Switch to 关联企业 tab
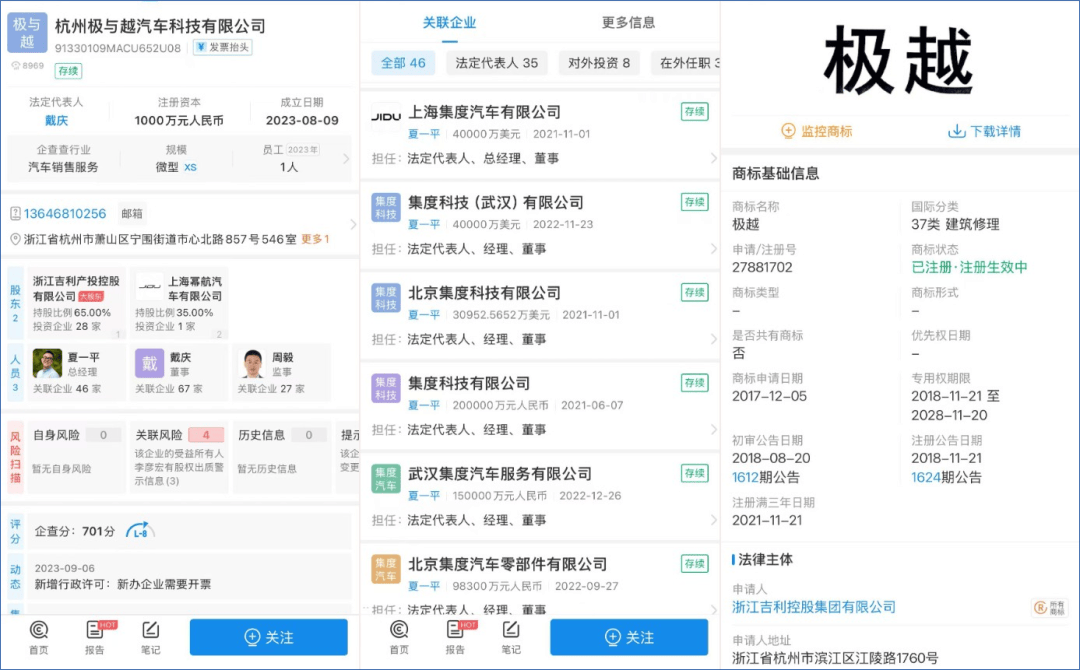Viewport: 1080px width, 670px height. (449, 23)
